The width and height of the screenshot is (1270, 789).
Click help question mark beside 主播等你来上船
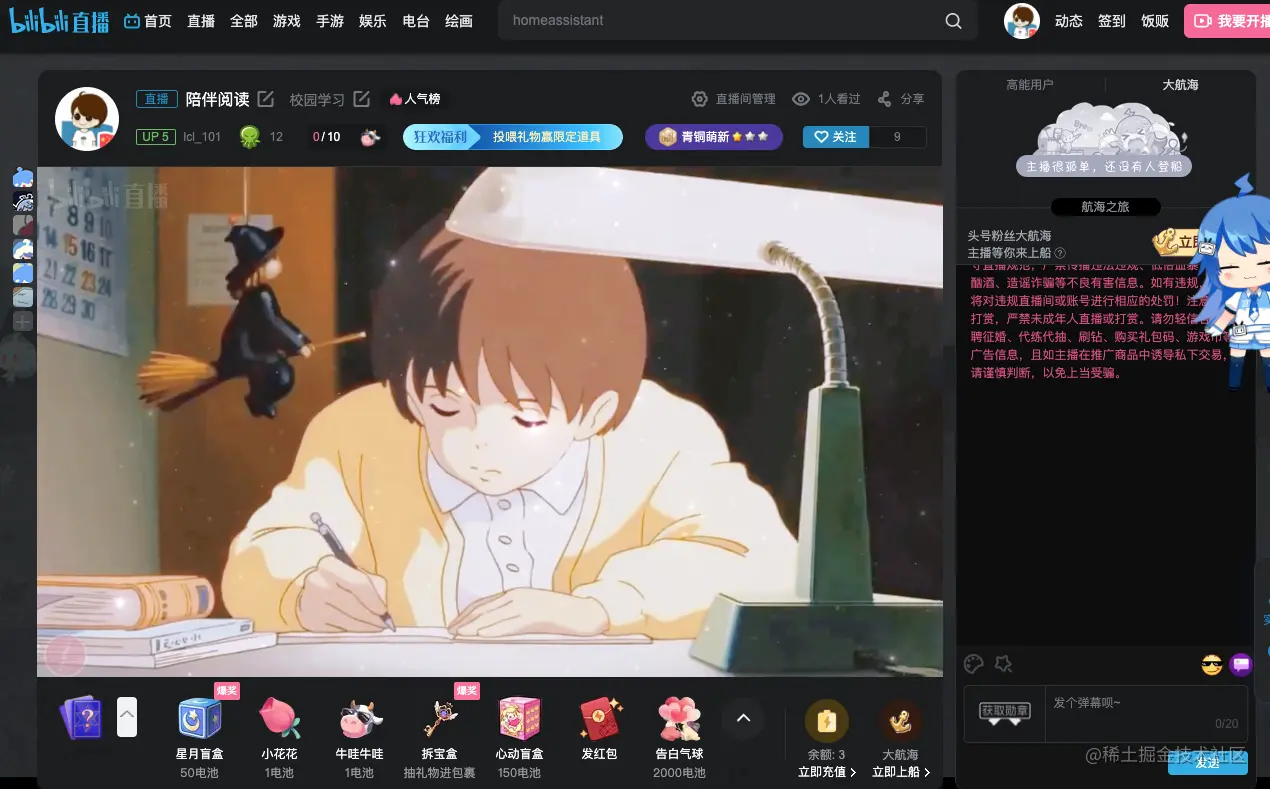(x=1060, y=253)
